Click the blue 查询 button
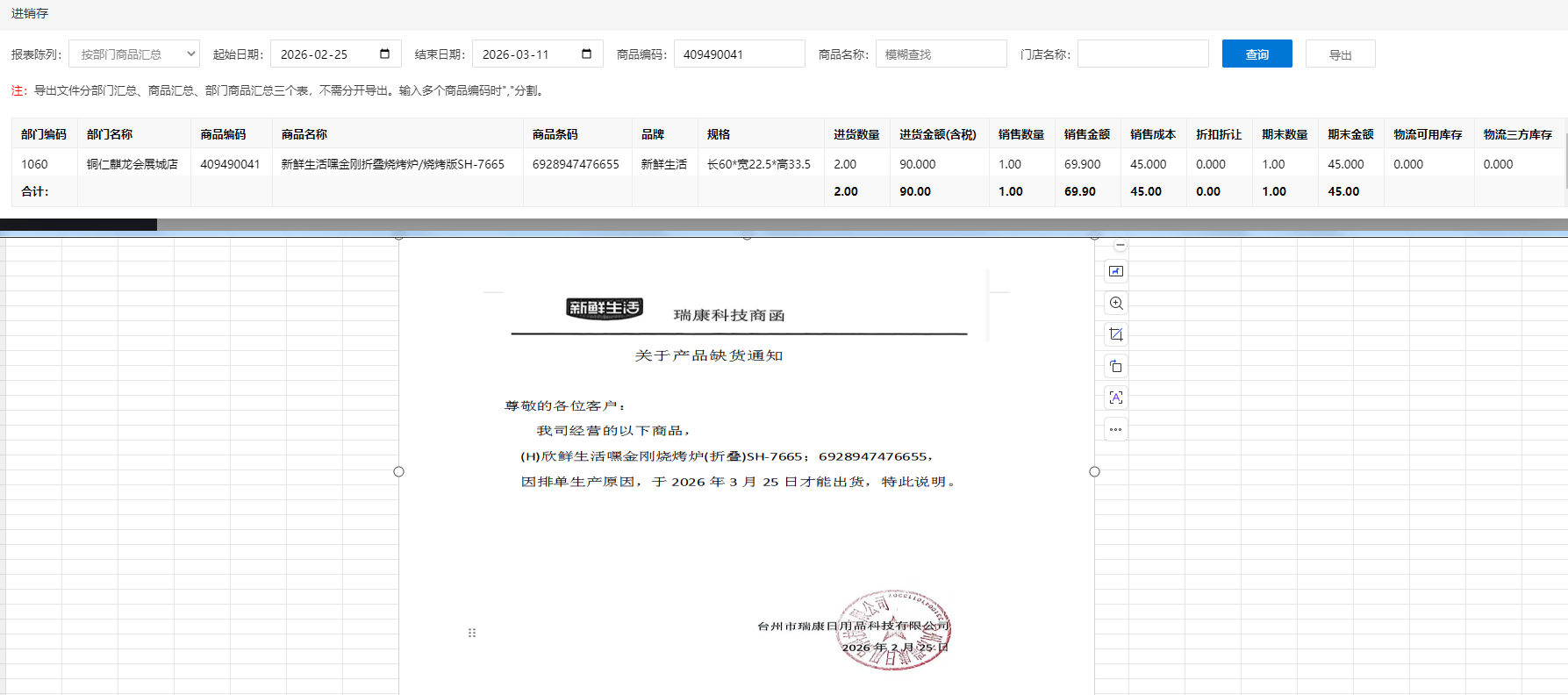1568x695 pixels. [1257, 54]
